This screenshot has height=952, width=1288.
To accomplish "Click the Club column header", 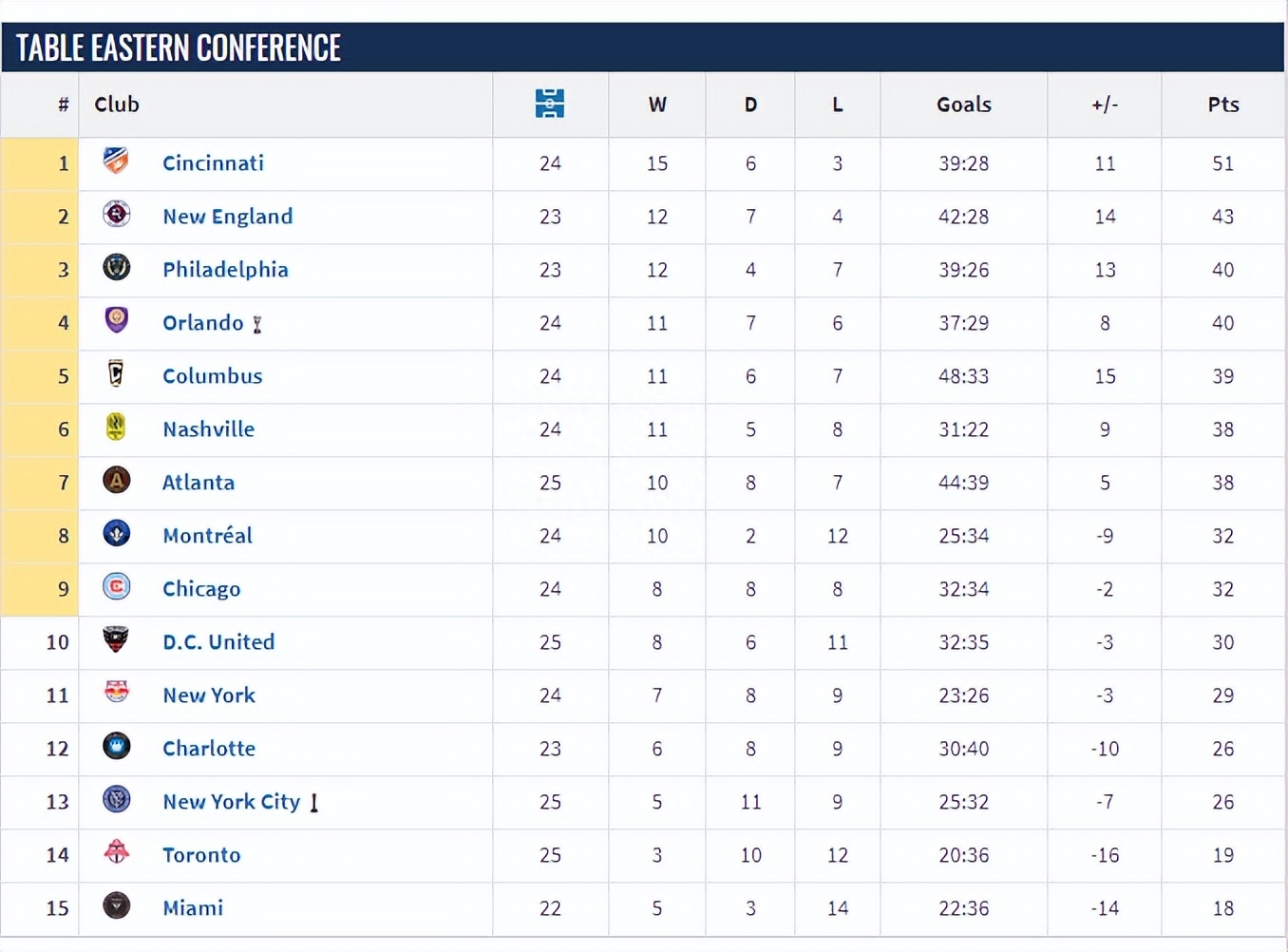I will [x=117, y=105].
